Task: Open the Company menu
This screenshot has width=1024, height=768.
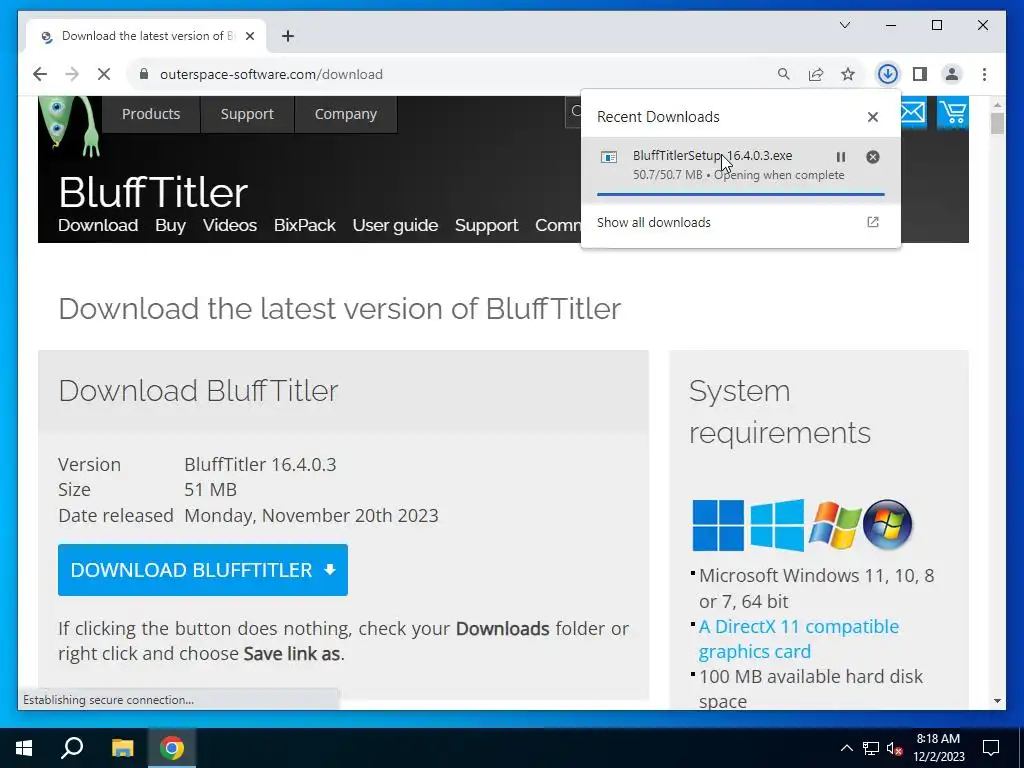Action: (x=345, y=114)
